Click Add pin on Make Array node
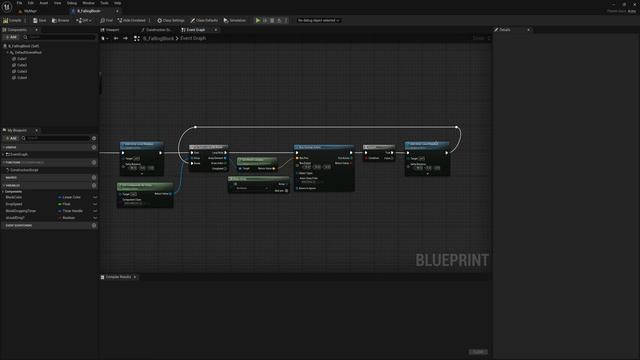Screen dimensions: 640x360 click(282, 191)
